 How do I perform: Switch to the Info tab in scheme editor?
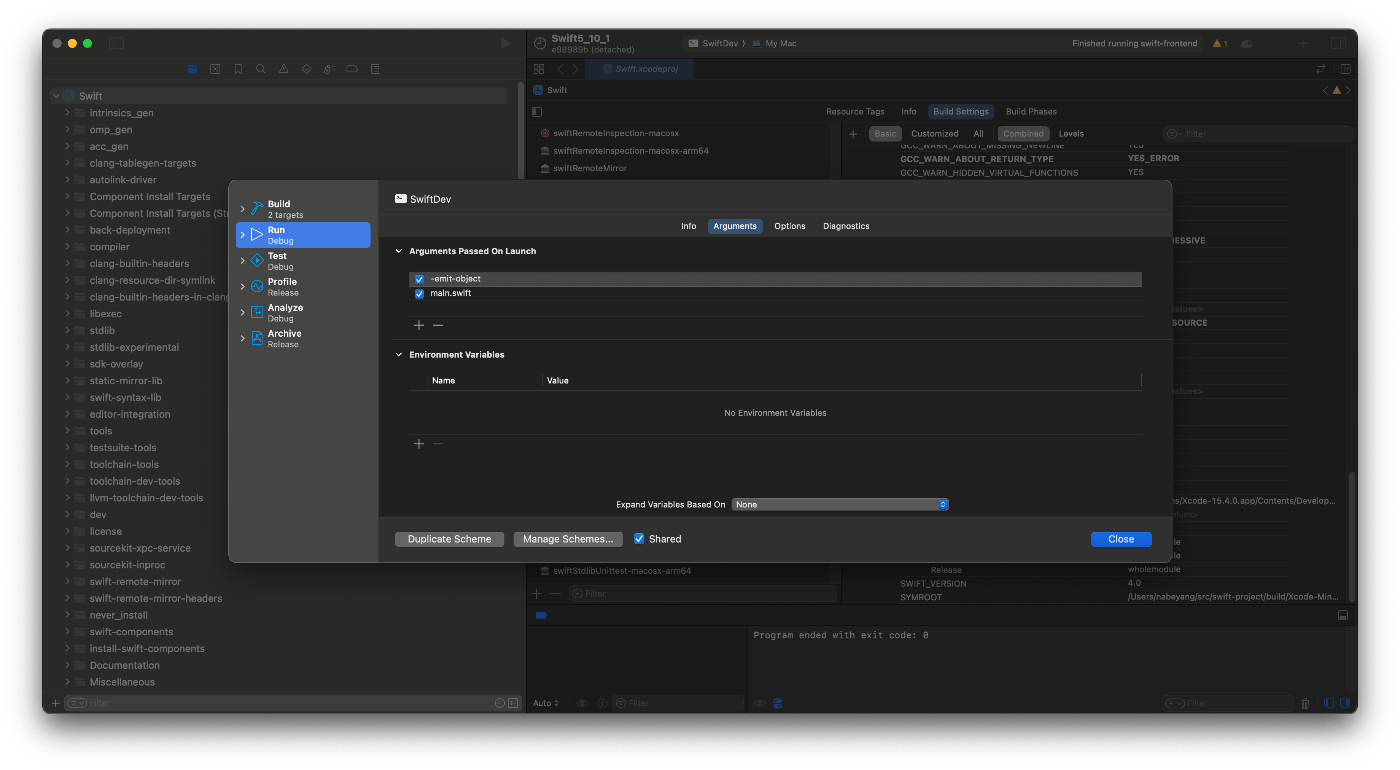click(x=689, y=227)
